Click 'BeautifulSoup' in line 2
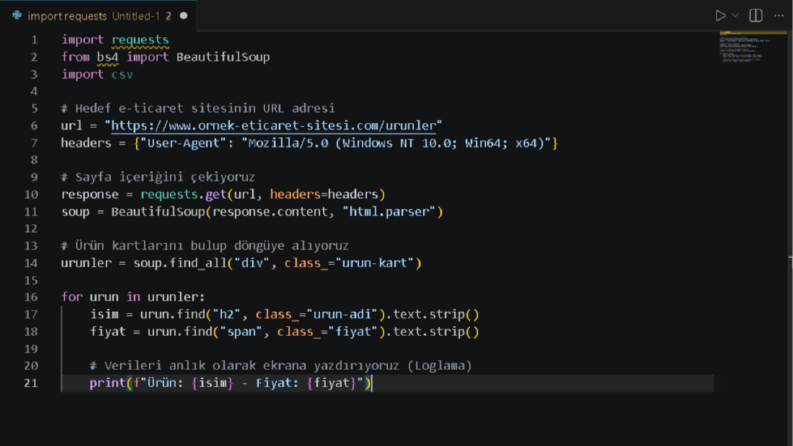 (x=223, y=57)
